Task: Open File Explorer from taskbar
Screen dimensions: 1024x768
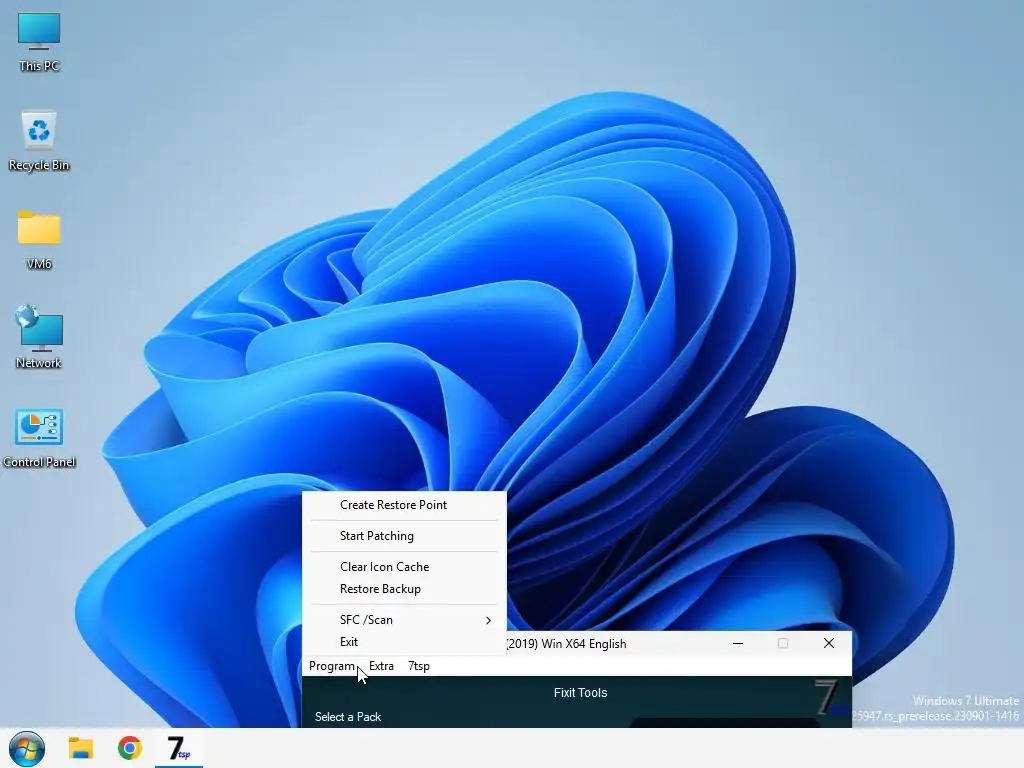Action: (x=81, y=748)
